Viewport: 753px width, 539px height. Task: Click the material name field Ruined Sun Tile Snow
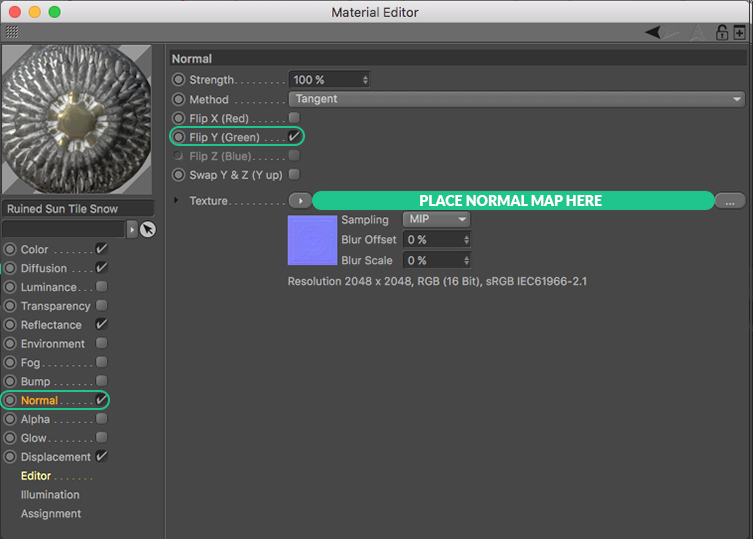tap(78, 209)
